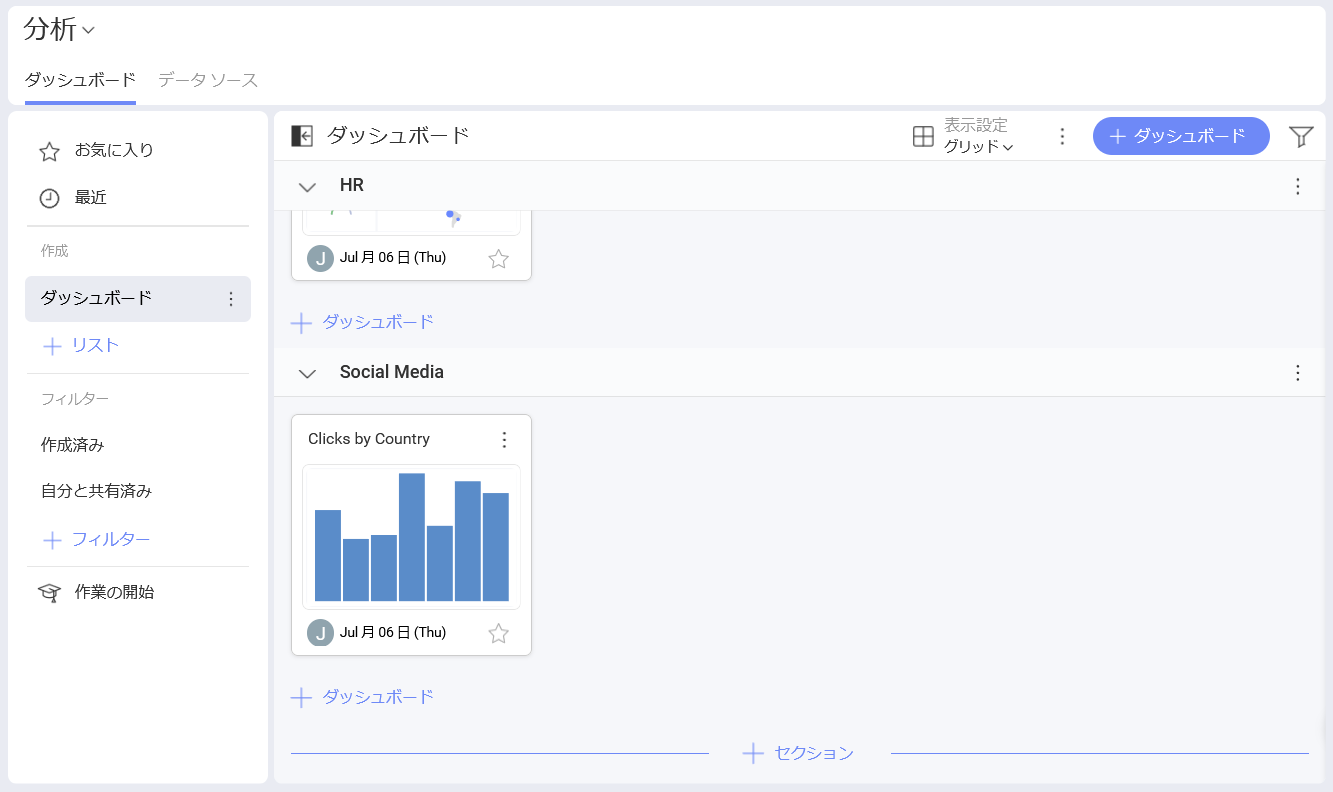
Task: Add dashboard to Social Media section
Action: [362, 697]
